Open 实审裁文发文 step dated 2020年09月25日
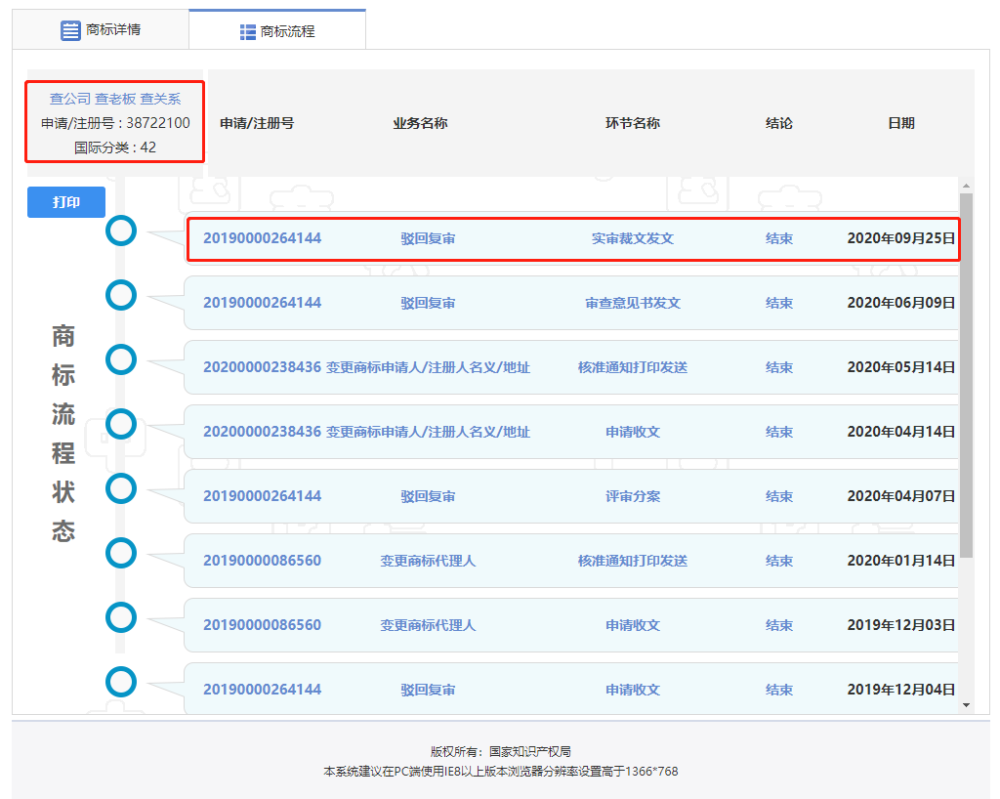1000x799 pixels. pyautogui.click(x=632, y=239)
